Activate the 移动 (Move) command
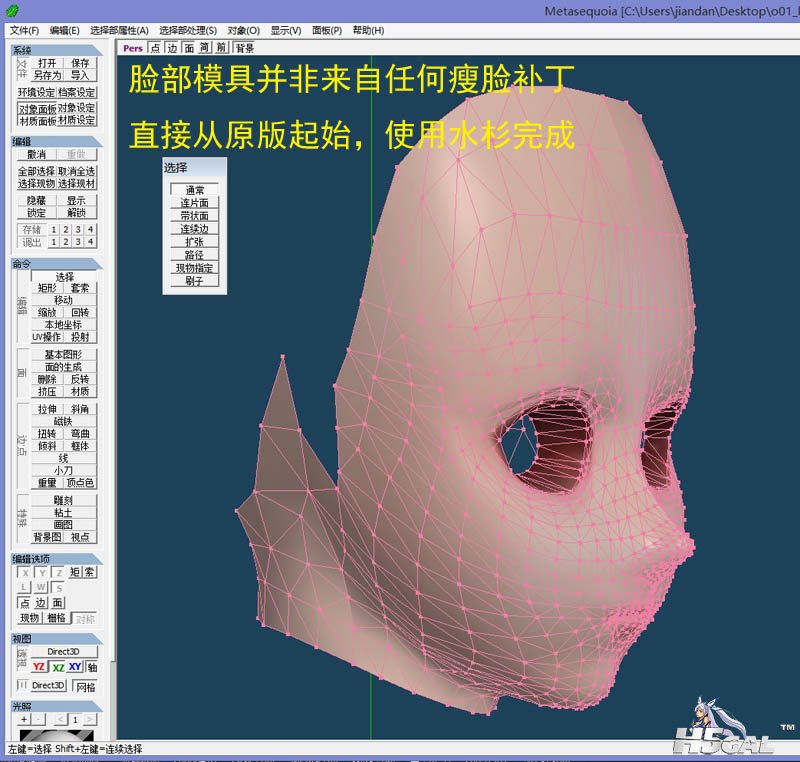 click(63, 300)
